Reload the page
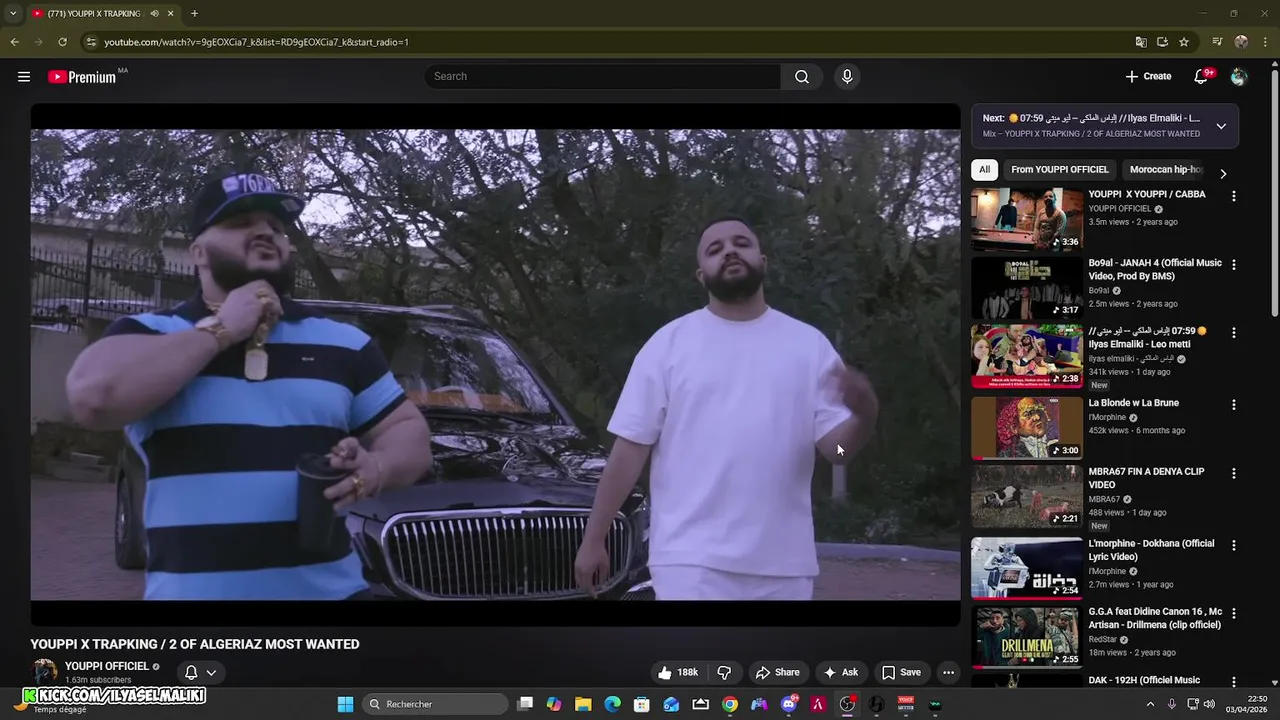The width and height of the screenshot is (1280, 720). pyautogui.click(x=62, y=42)
